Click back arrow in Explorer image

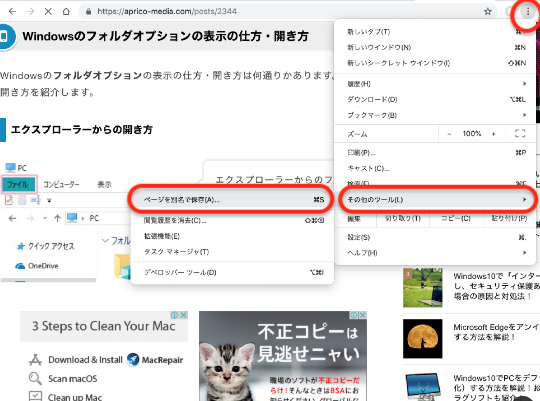coord(12,218)
